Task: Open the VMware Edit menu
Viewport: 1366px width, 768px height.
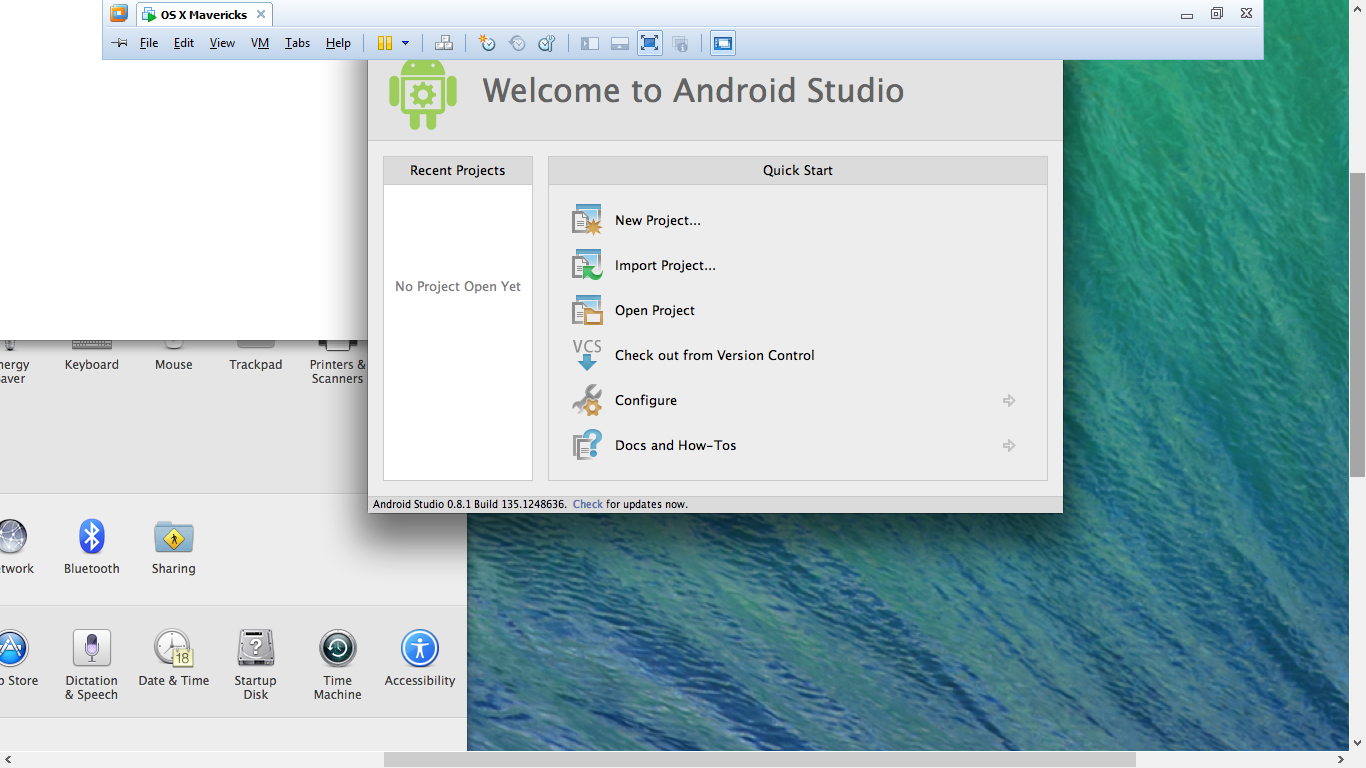Action: click(x=184, y=43)
